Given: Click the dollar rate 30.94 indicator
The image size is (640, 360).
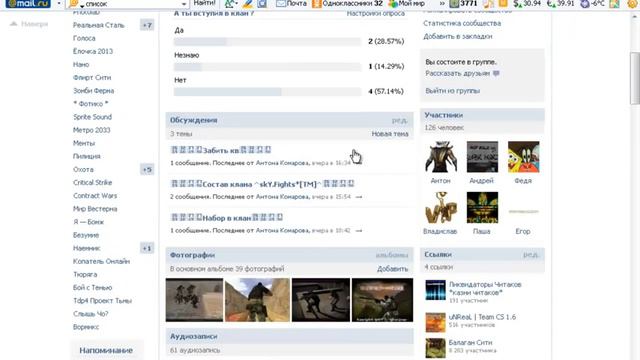Looking at the screenshot, I should (x=527, y=4).
